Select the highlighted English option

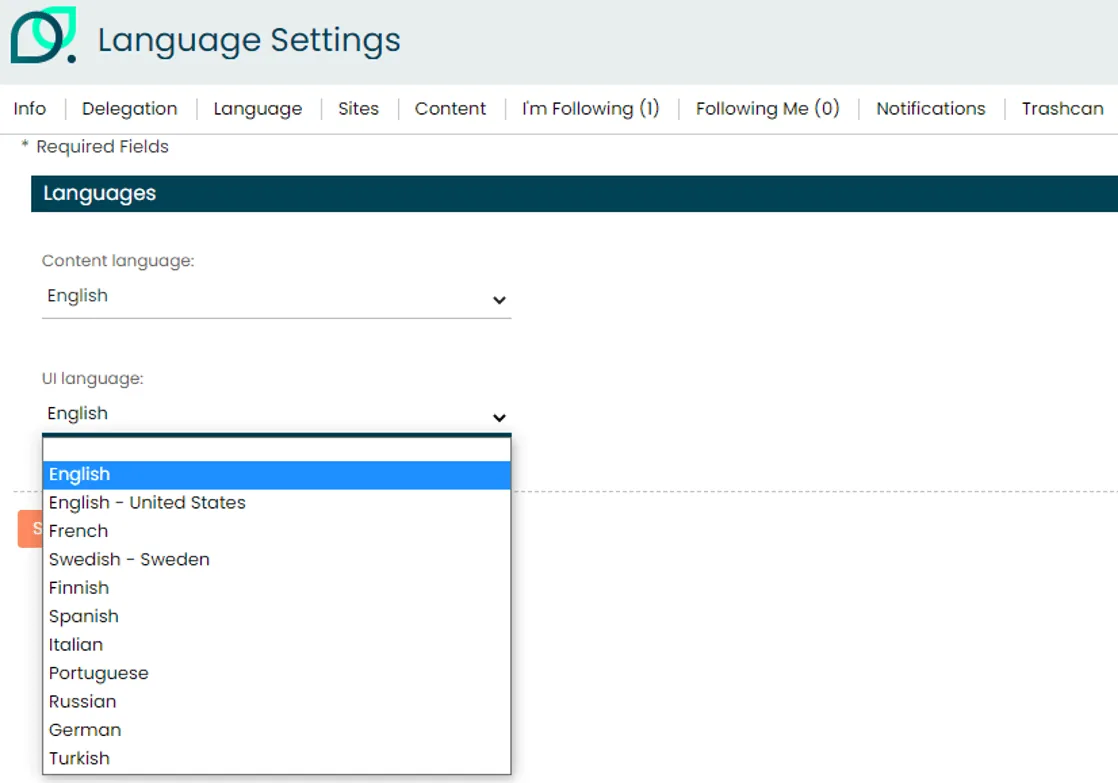point(277,475)
